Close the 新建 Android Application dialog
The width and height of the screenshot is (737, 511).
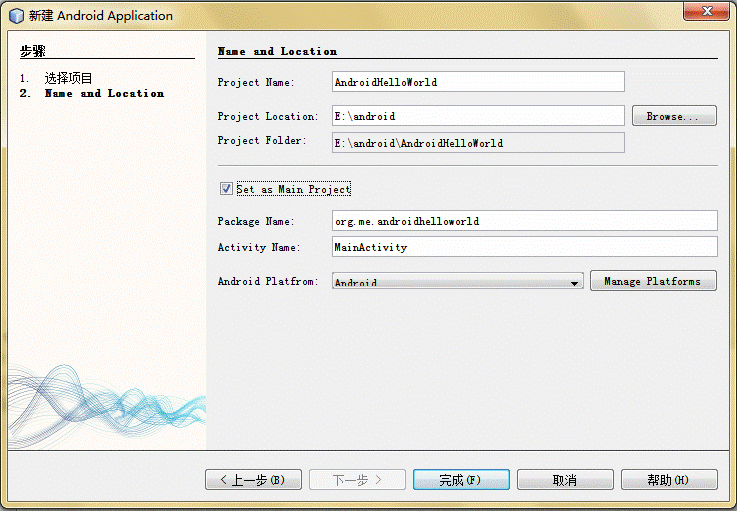(x=706, y=11)
